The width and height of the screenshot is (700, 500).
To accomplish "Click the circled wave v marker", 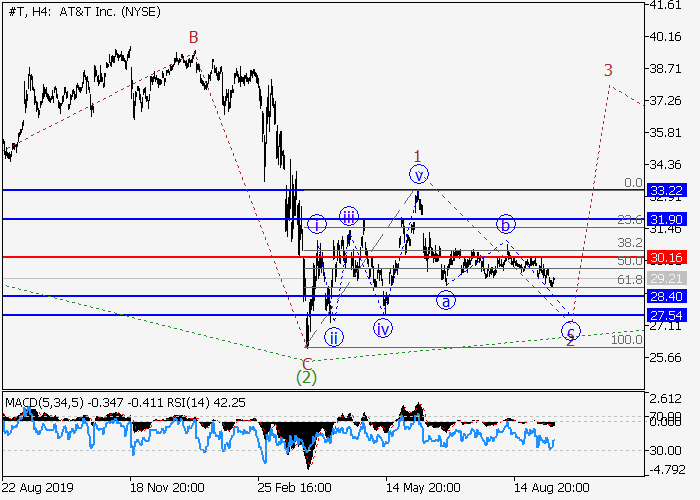I will tap(419, 175).
